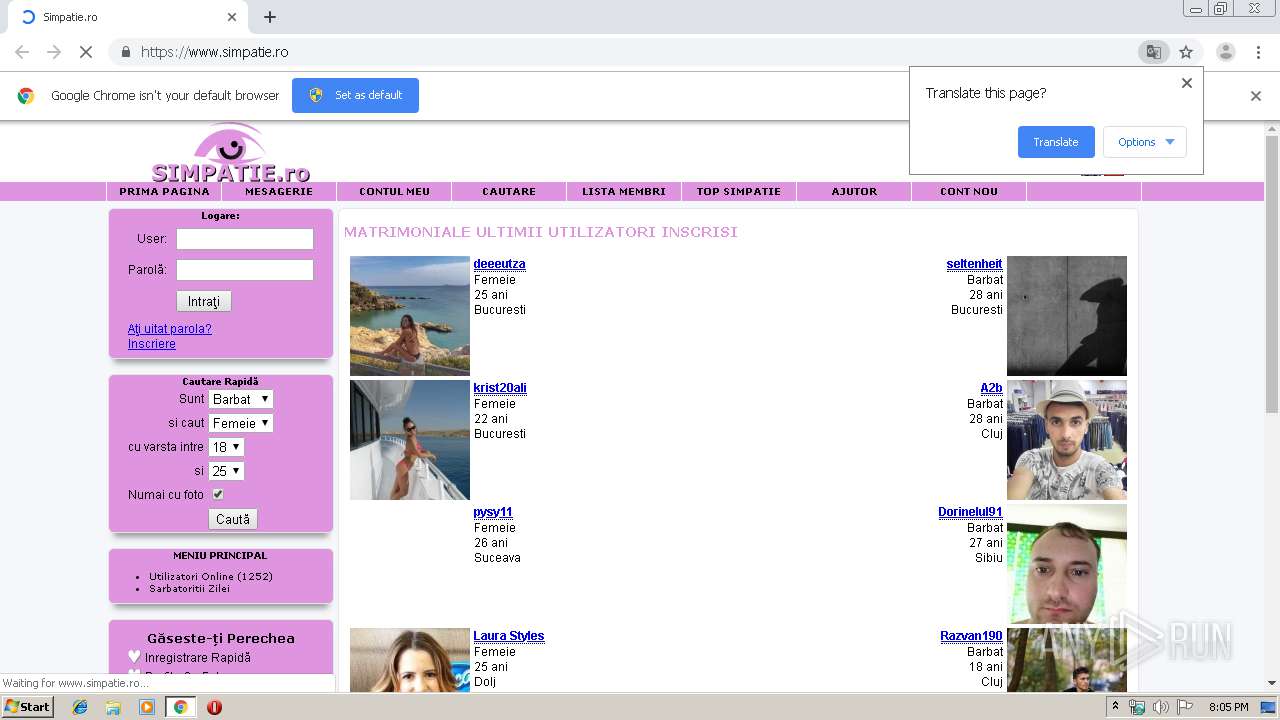Open krist20ali profile link
1280x720 pixels.
500,388
